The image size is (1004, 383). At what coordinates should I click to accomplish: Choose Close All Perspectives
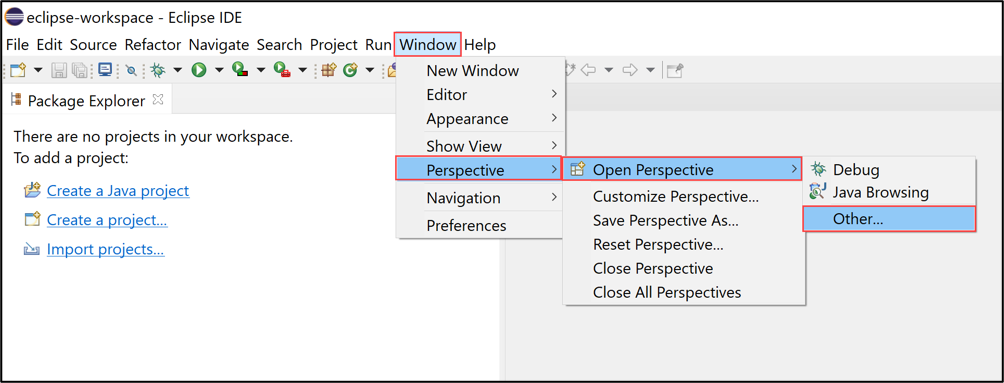click(683, 292)
